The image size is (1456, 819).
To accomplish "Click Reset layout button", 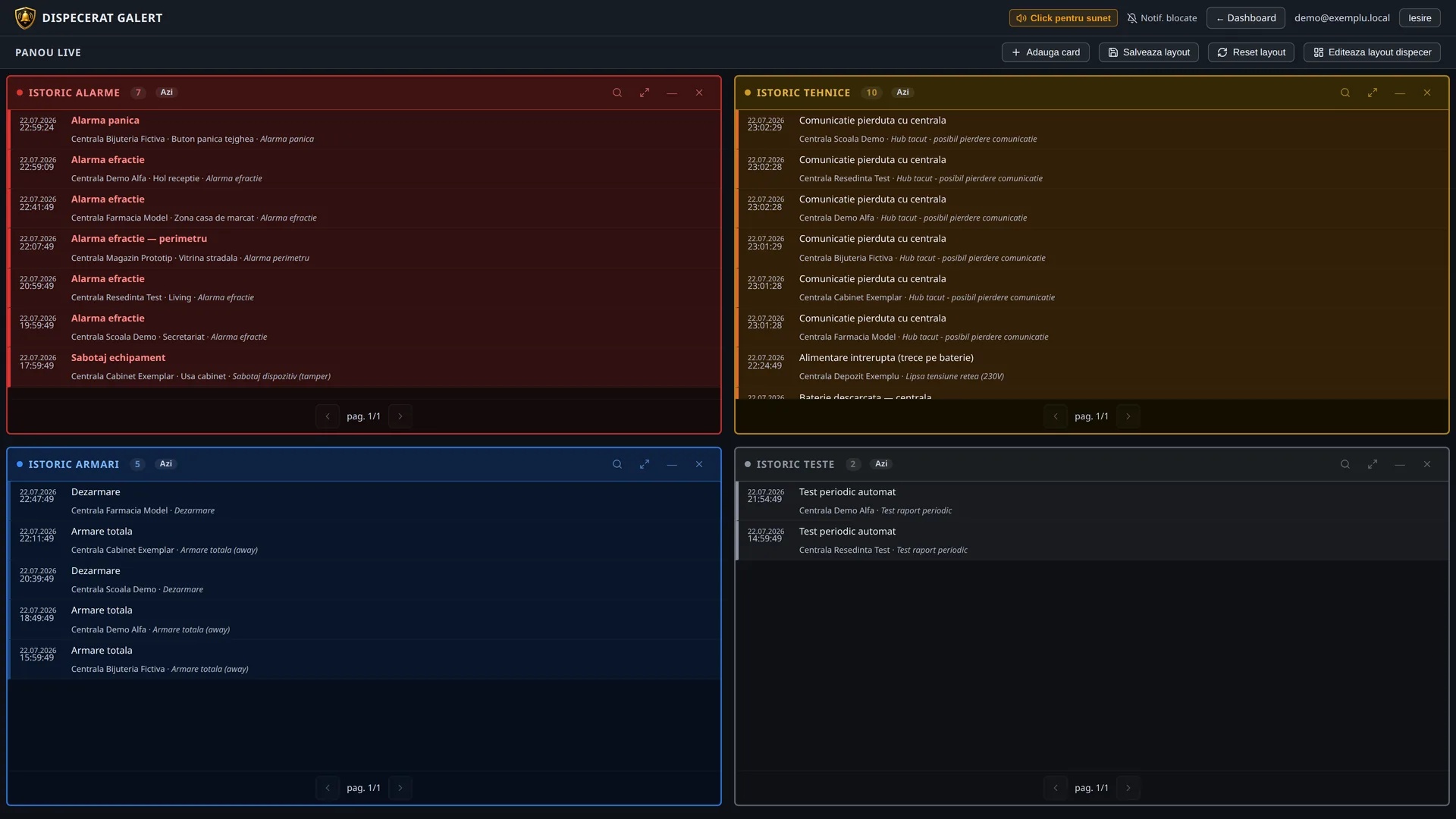I will pos(1251,52).
